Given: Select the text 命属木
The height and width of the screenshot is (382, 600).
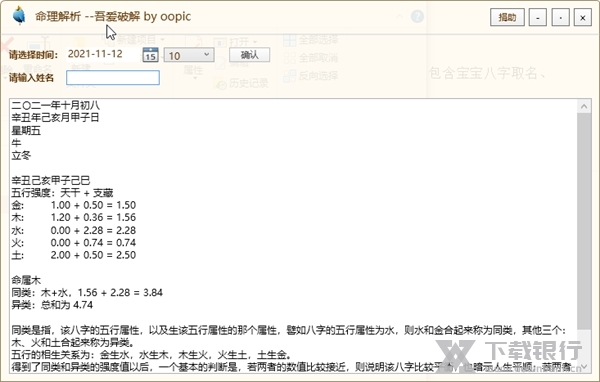Looking at the screenshot, I should (26, 280).
